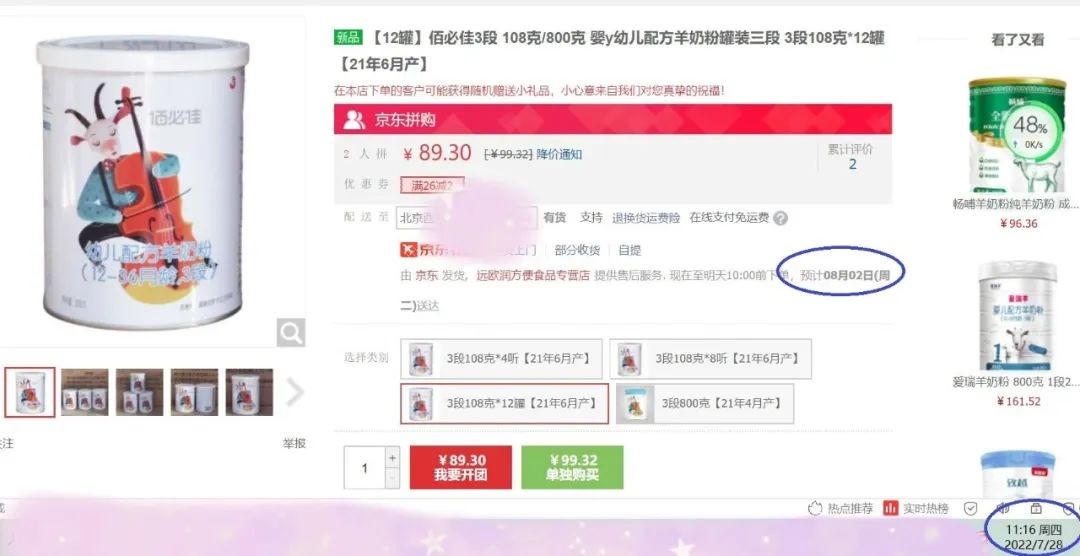
Task: Click the green 单独购买 ¥99.32 button
Action: pos(572,467)
